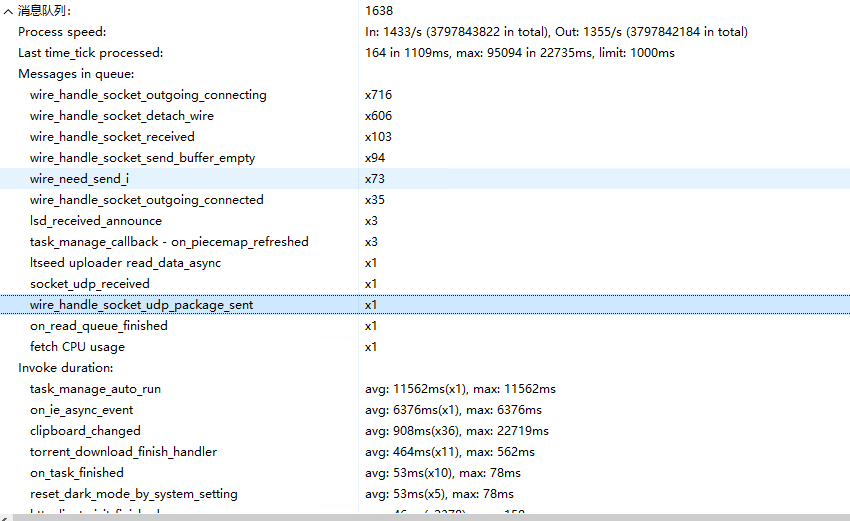Select the Invoke duration header row
This screenshot has height=521, width=850.
pos(66,368)
